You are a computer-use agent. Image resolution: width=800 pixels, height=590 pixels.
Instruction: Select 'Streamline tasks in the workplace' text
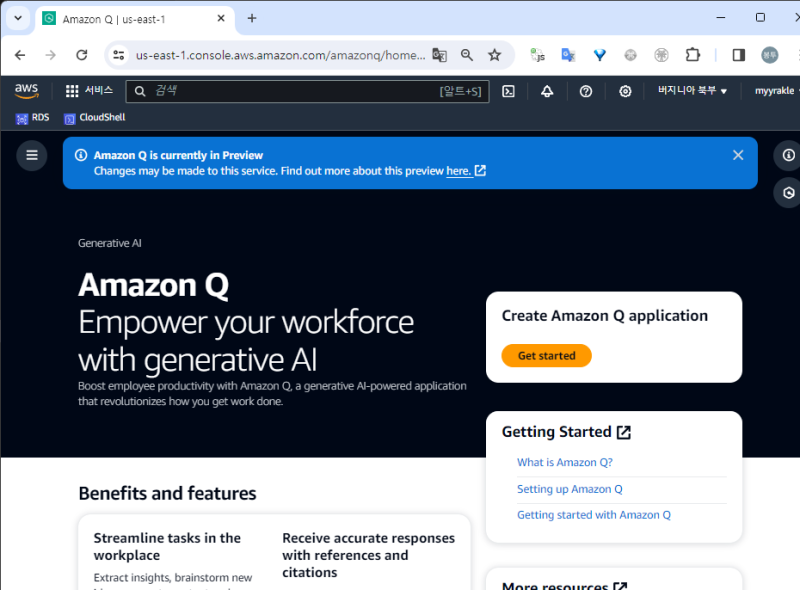167,547
